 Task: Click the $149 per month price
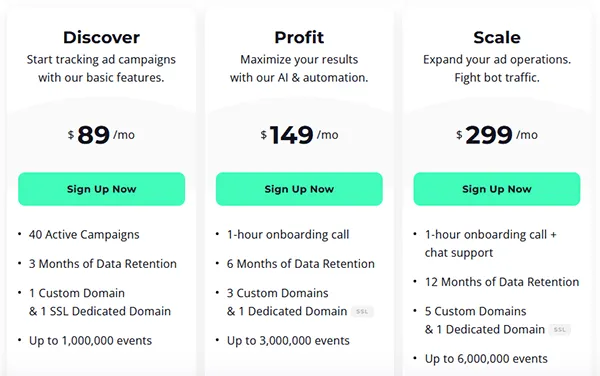299,135
